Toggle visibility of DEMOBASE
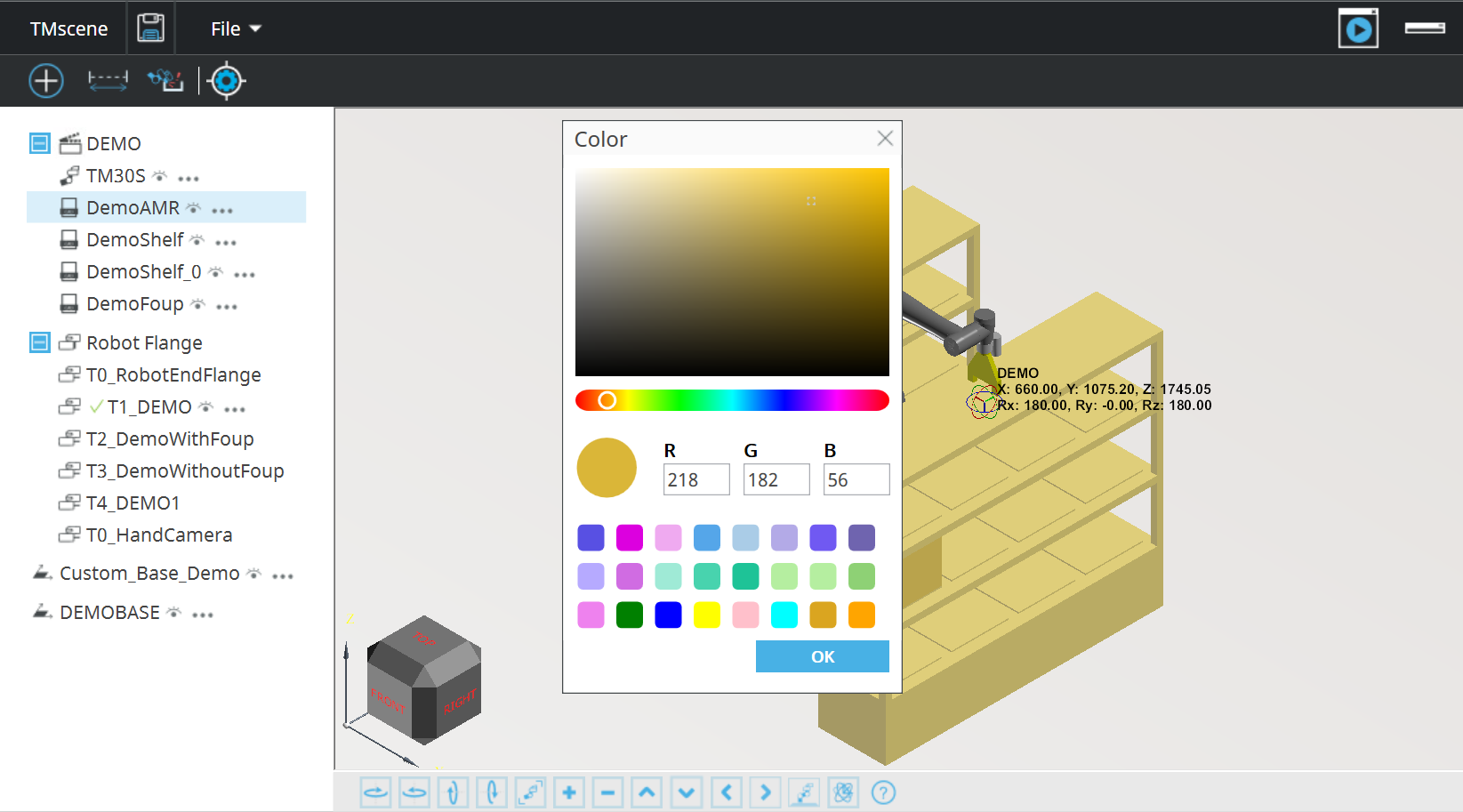1463x812 pixels. tap(174, 613)
